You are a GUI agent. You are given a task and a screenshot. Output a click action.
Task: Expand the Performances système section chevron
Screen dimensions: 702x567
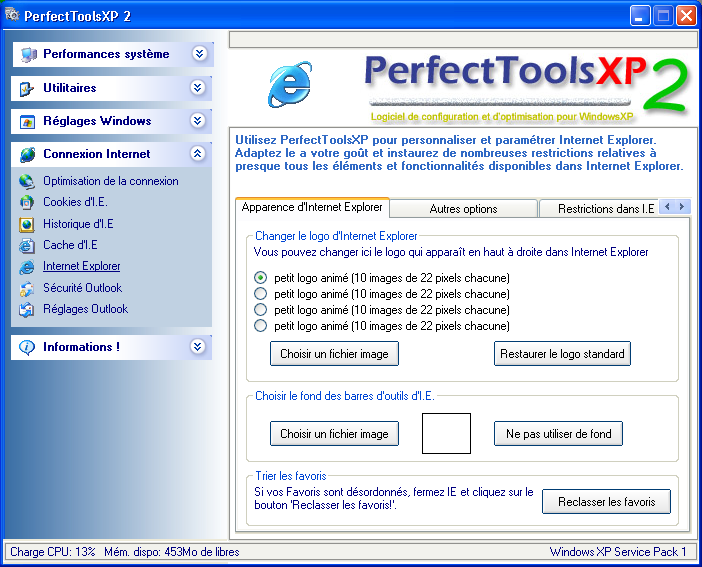(x=199, y=54)
